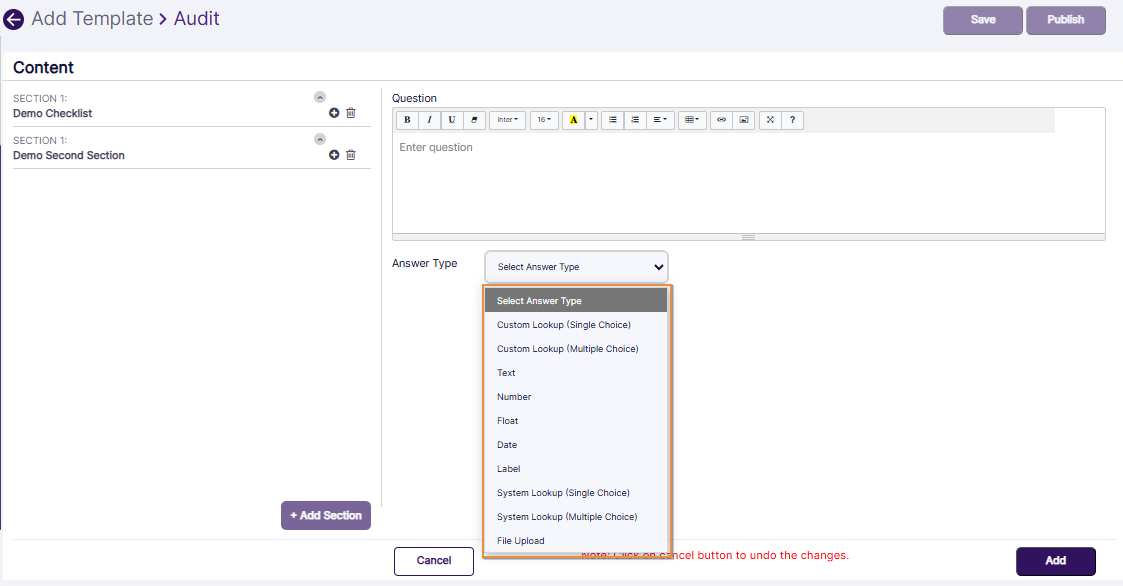The height and width of the screenshot is (586, 1123).
Task: Add a question to Demo Checklist section
Action: pos(334,112)
